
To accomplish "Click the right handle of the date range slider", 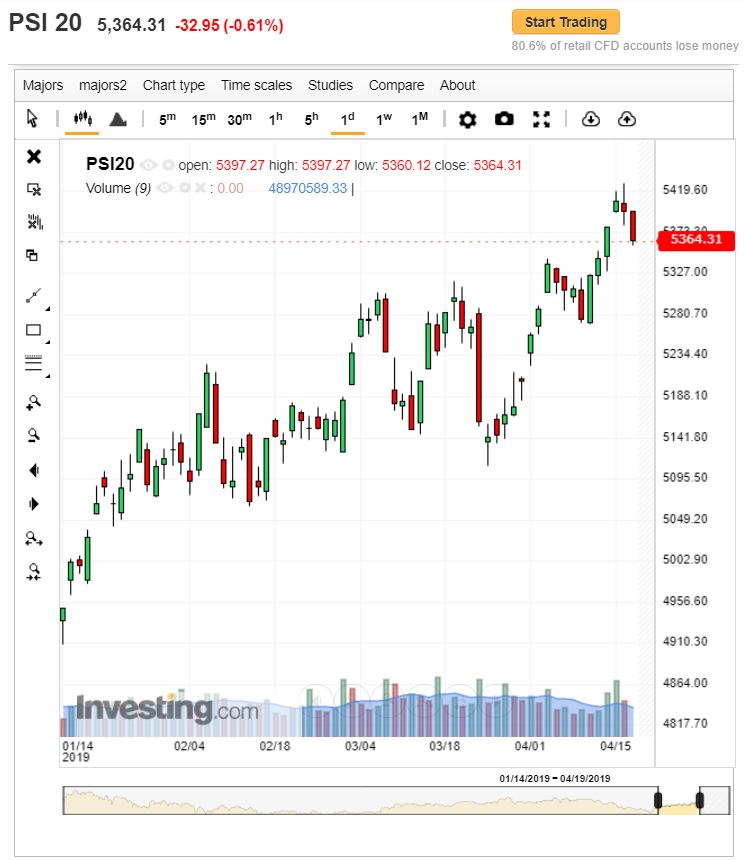I will pyautogui.click(x=700, y=800).
